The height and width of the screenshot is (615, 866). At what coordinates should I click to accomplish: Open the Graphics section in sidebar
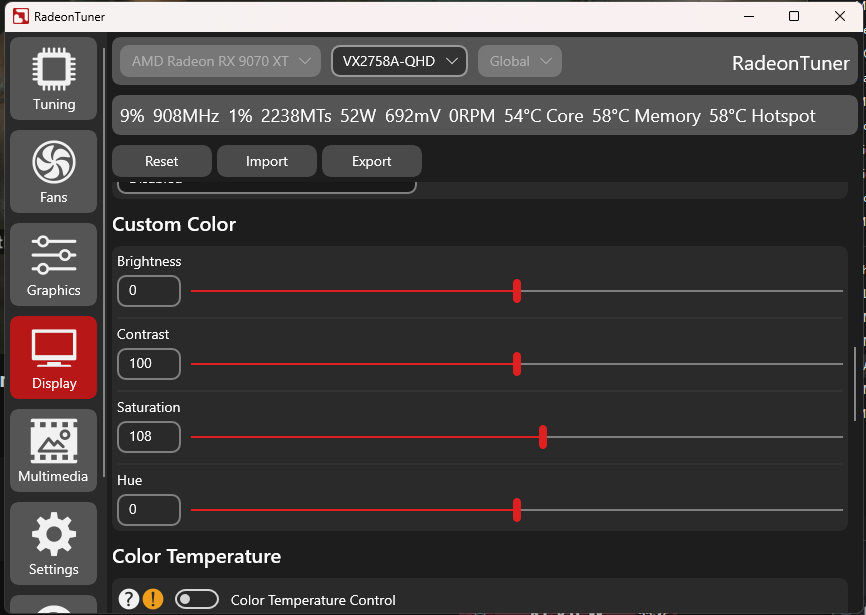pyautogui.click(x=54, y=264)
